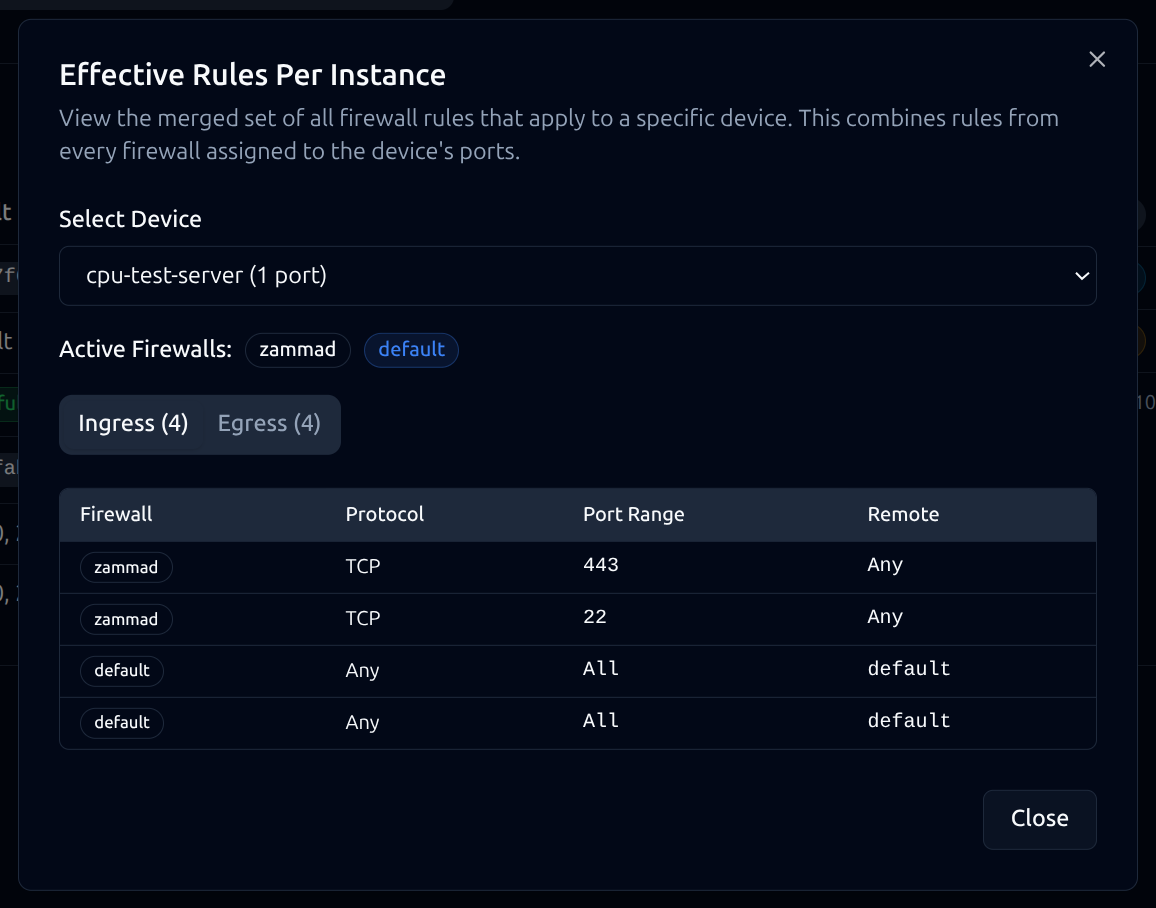Click the Effective Rules Per Instance title
The image size is (1156, 908).
tap(253, 74)
